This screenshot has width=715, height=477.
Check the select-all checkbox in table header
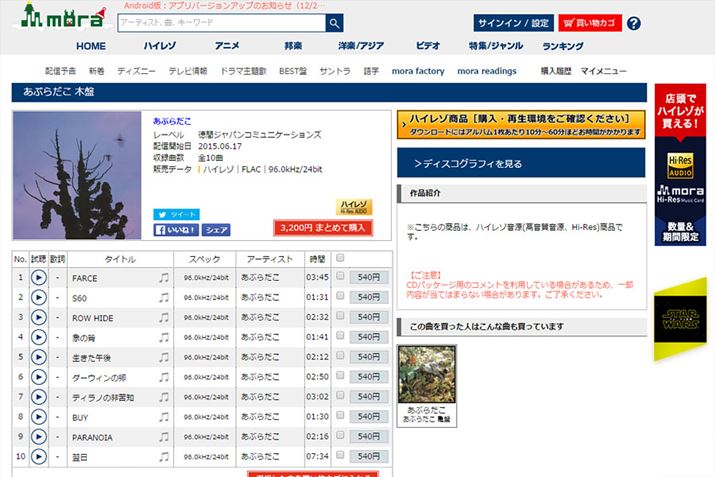coord(341,258)
